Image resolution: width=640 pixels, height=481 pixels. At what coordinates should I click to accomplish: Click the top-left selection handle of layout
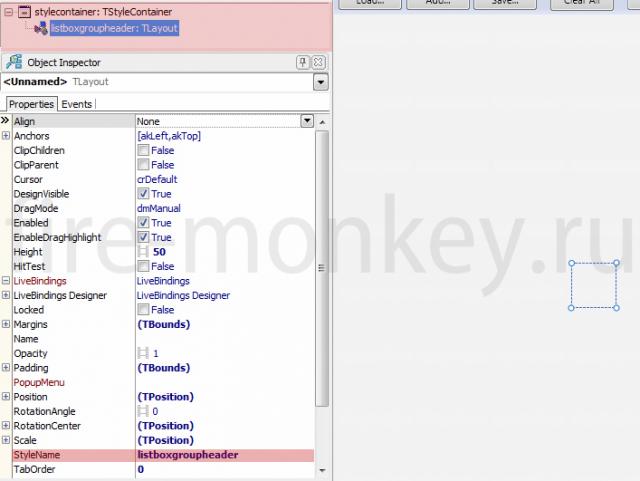[x=571, y=263]
